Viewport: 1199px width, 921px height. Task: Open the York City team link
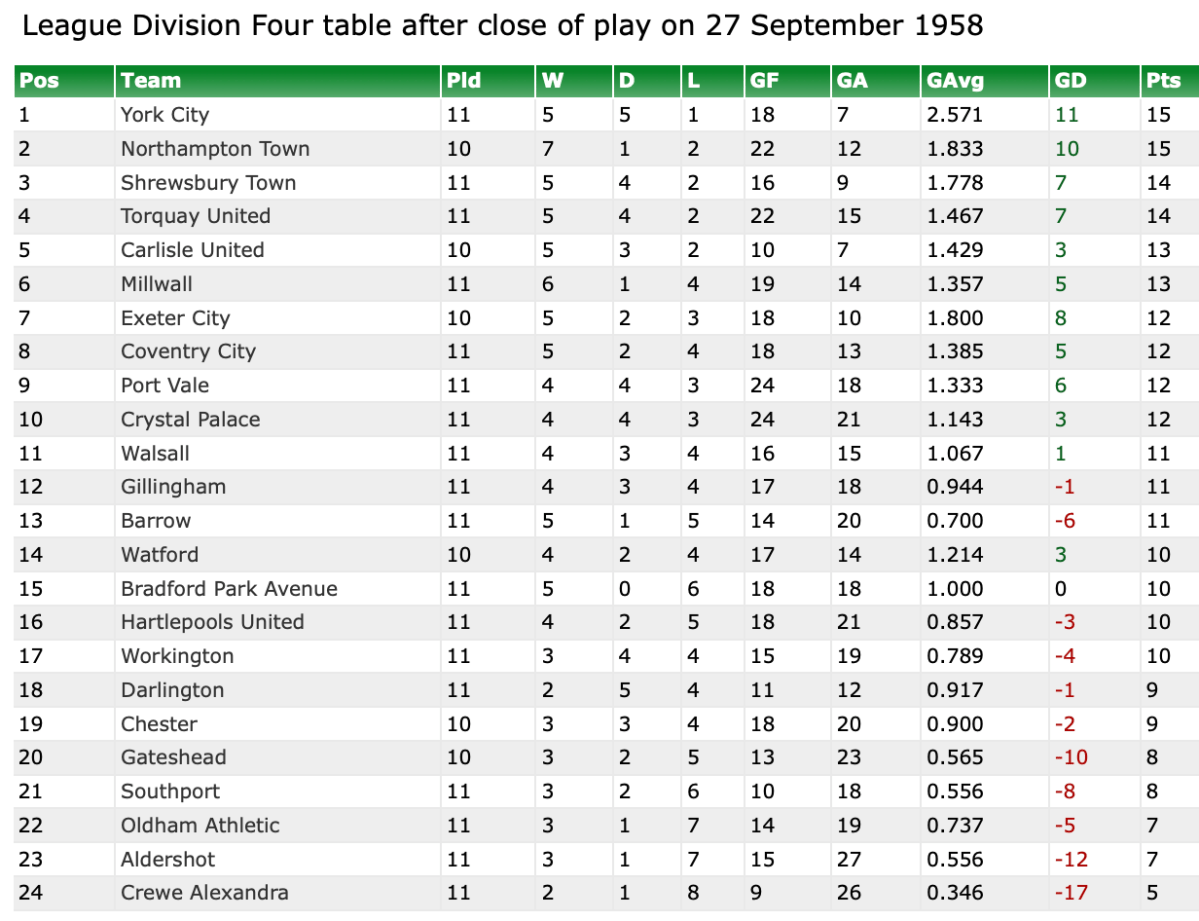point(165,115)
